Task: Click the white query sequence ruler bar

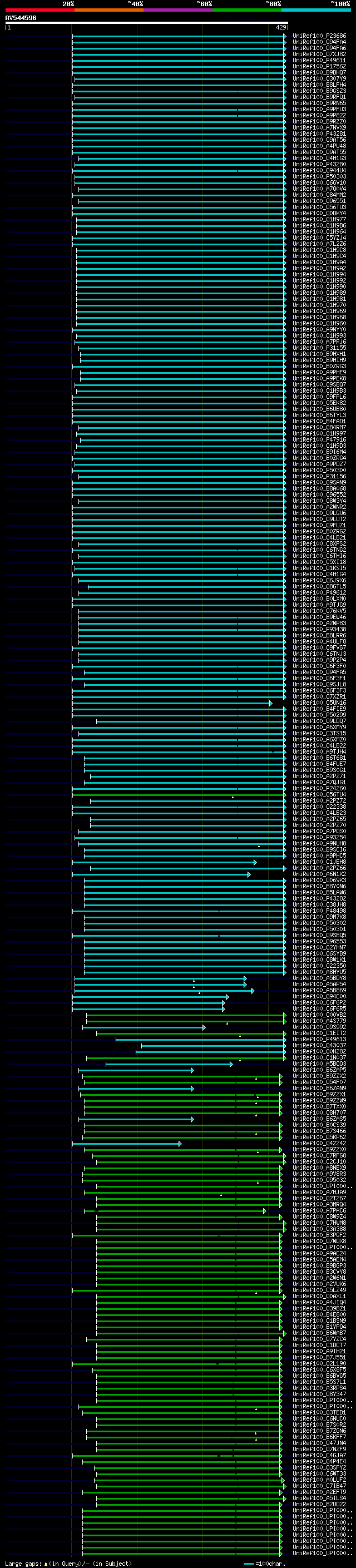Action: tap(147, 22)
